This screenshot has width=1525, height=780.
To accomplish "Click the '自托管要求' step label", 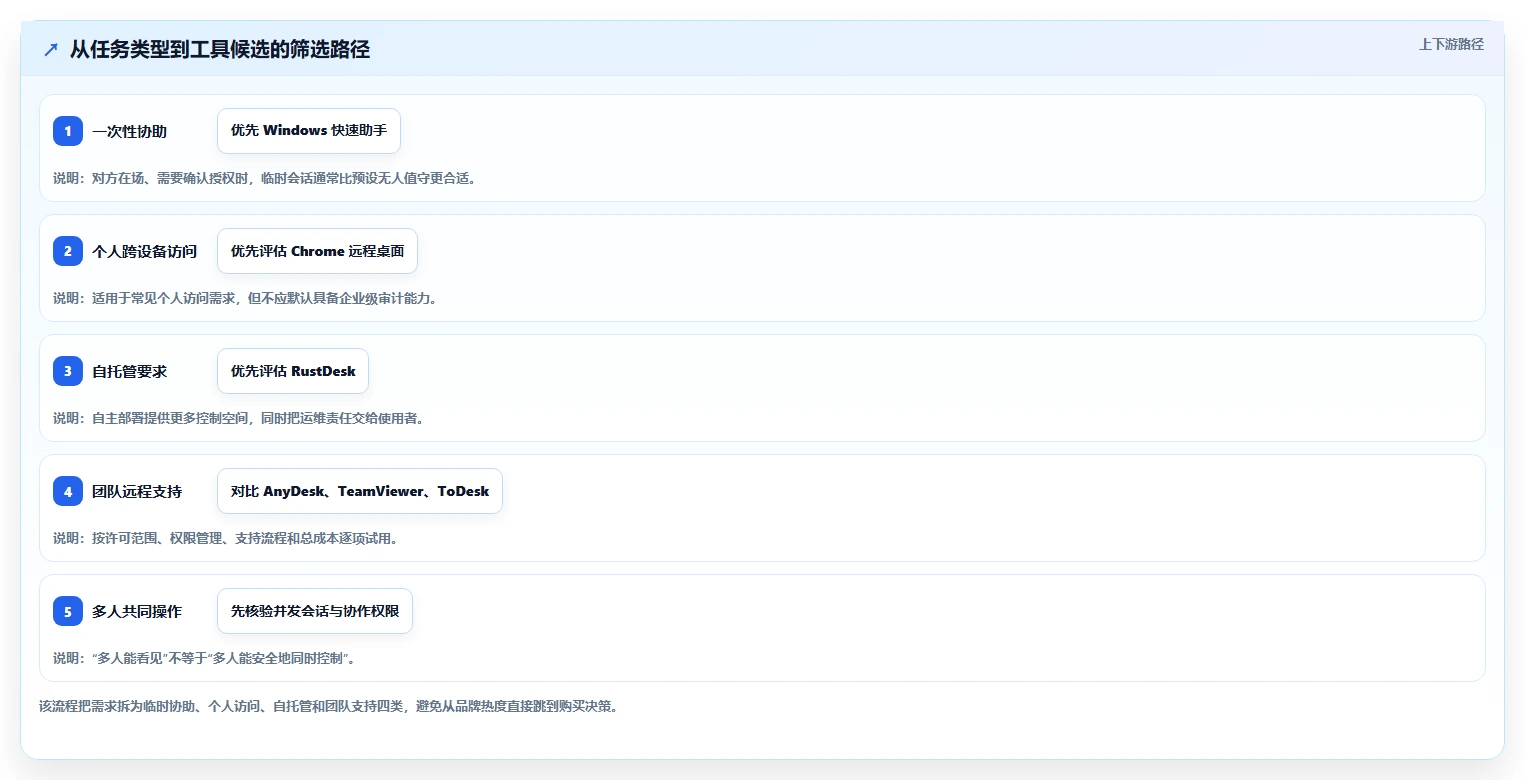I will point(129,371).
